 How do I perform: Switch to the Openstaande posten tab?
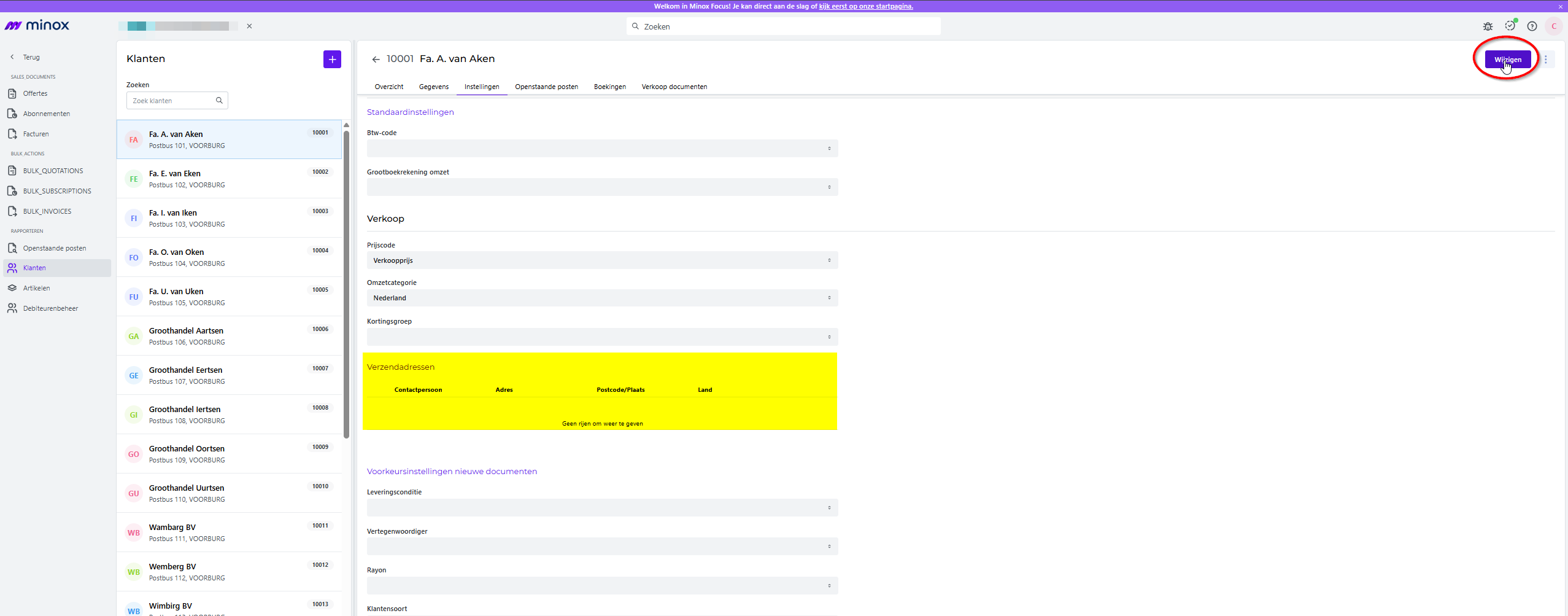pos(546,87)
